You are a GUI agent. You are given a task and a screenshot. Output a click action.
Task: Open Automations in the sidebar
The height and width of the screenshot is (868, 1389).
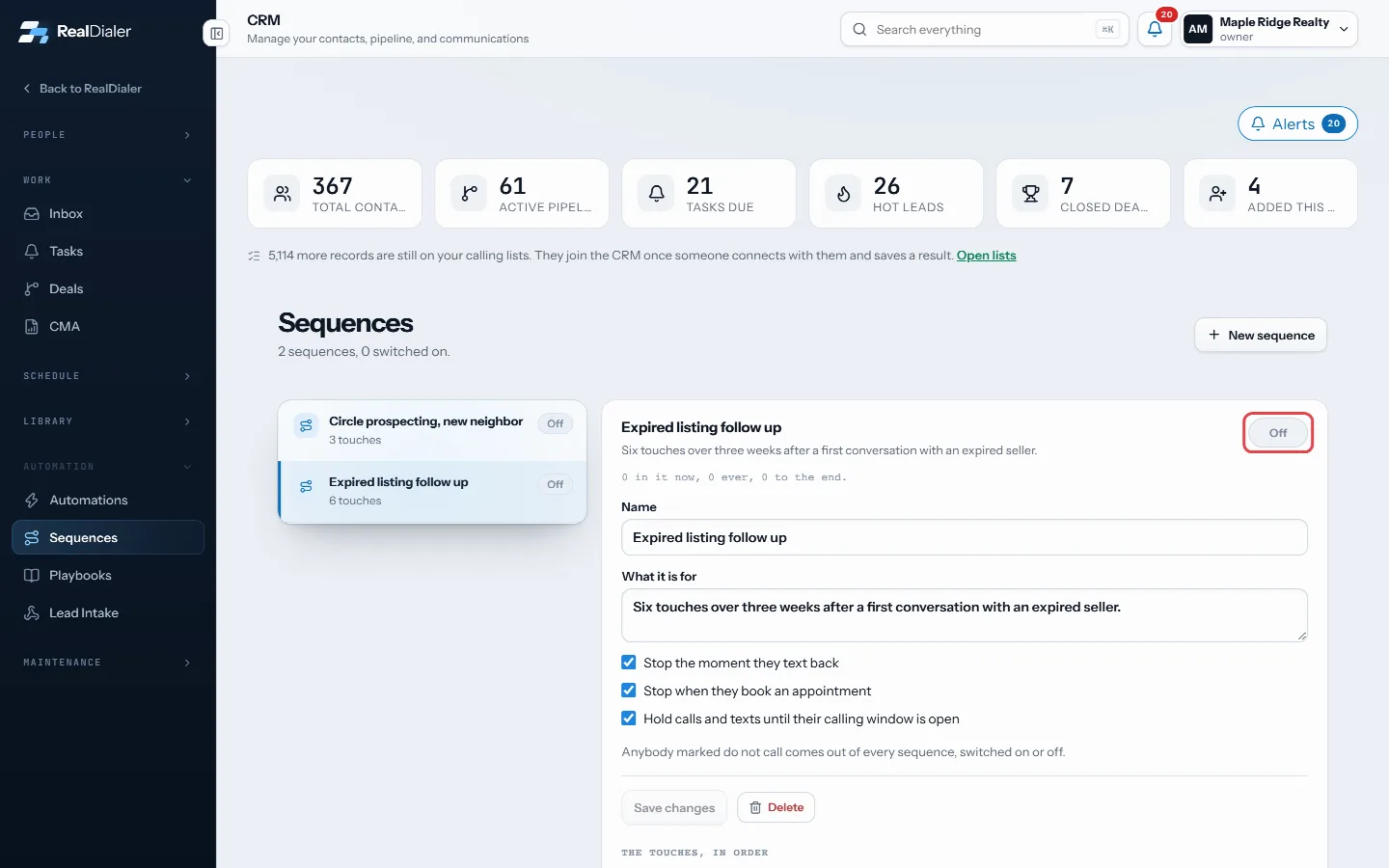108,501
